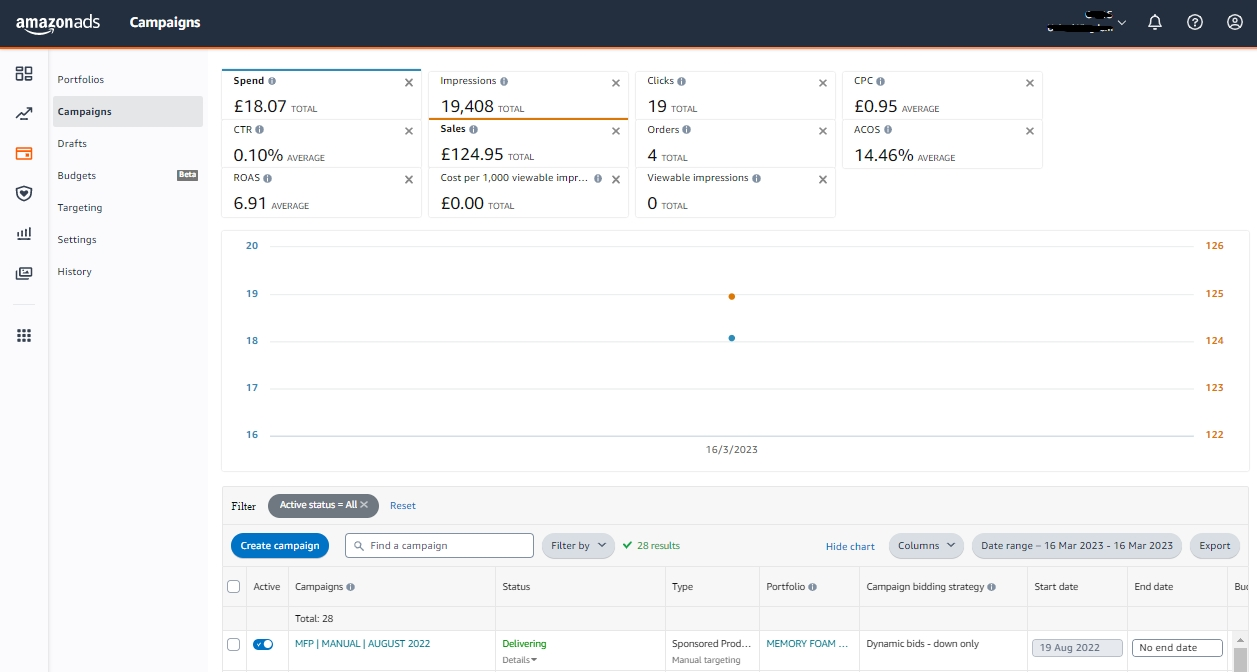Open the Filter by dropdown
The width and height of the screenshot is (1257, 672).
click(x=578, y=546)
